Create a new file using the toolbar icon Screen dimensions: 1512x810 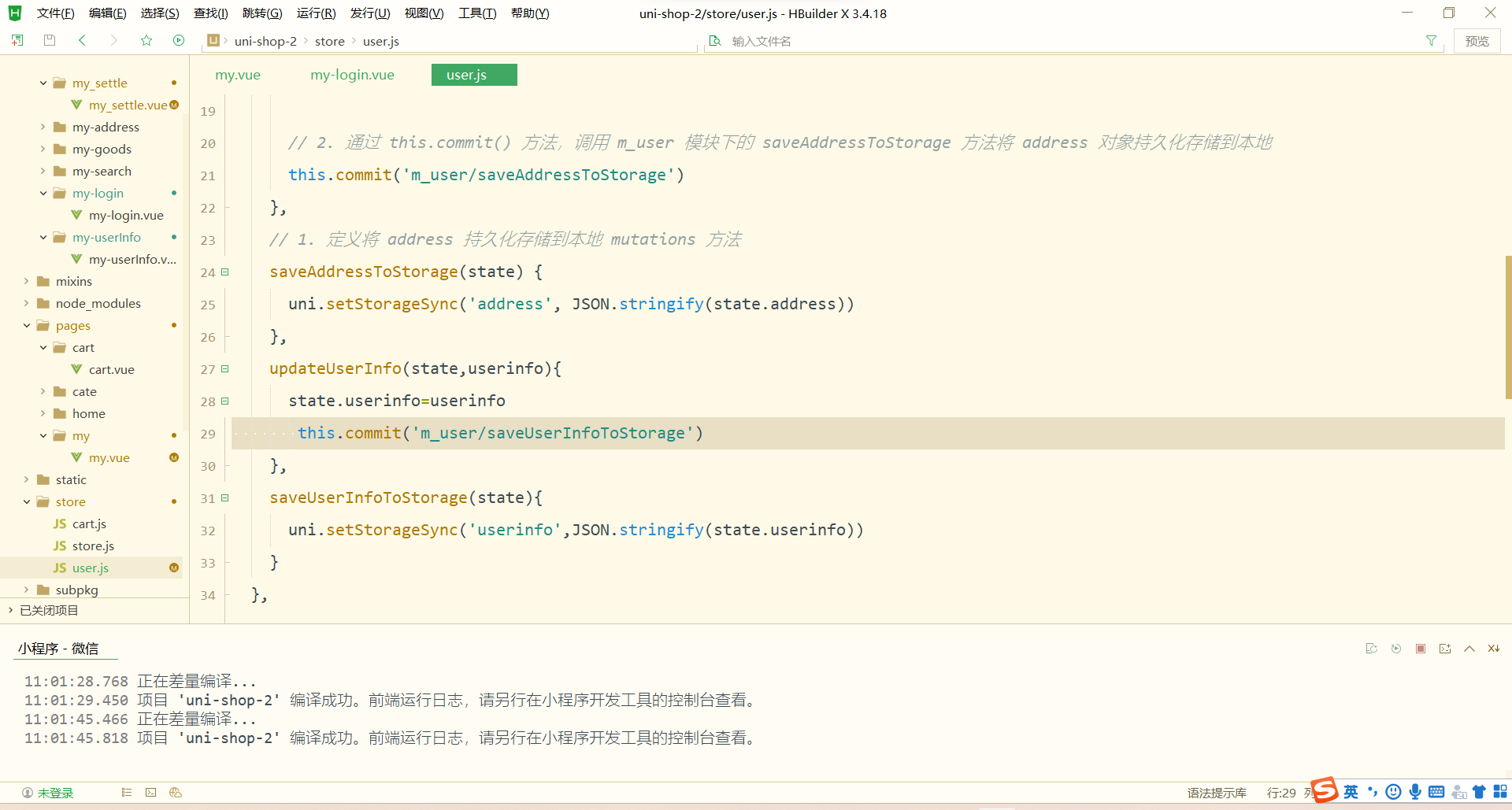click(17, 40)
